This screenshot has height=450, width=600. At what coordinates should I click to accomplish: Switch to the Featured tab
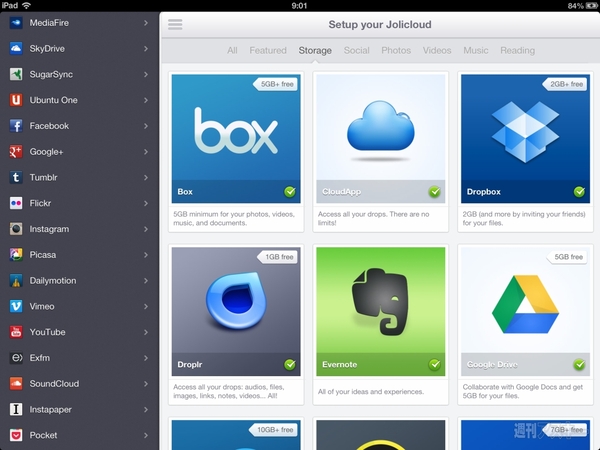point(268,50)
